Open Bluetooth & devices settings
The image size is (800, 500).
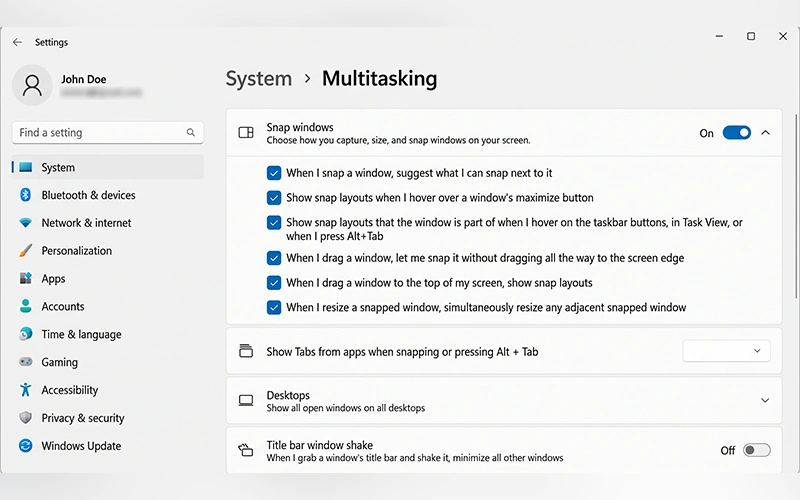point(108,195)
